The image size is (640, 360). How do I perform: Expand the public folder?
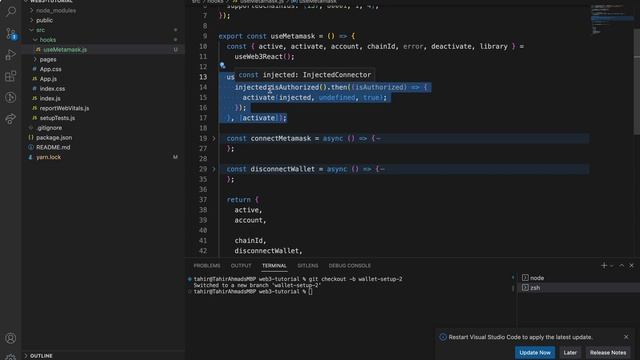[31, 20]
